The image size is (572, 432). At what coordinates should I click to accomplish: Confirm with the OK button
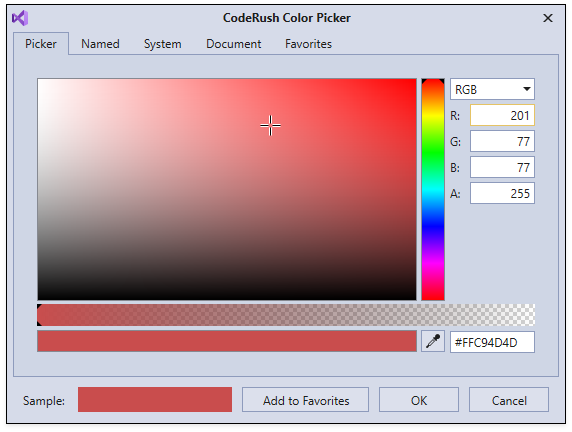click(418, 400)
